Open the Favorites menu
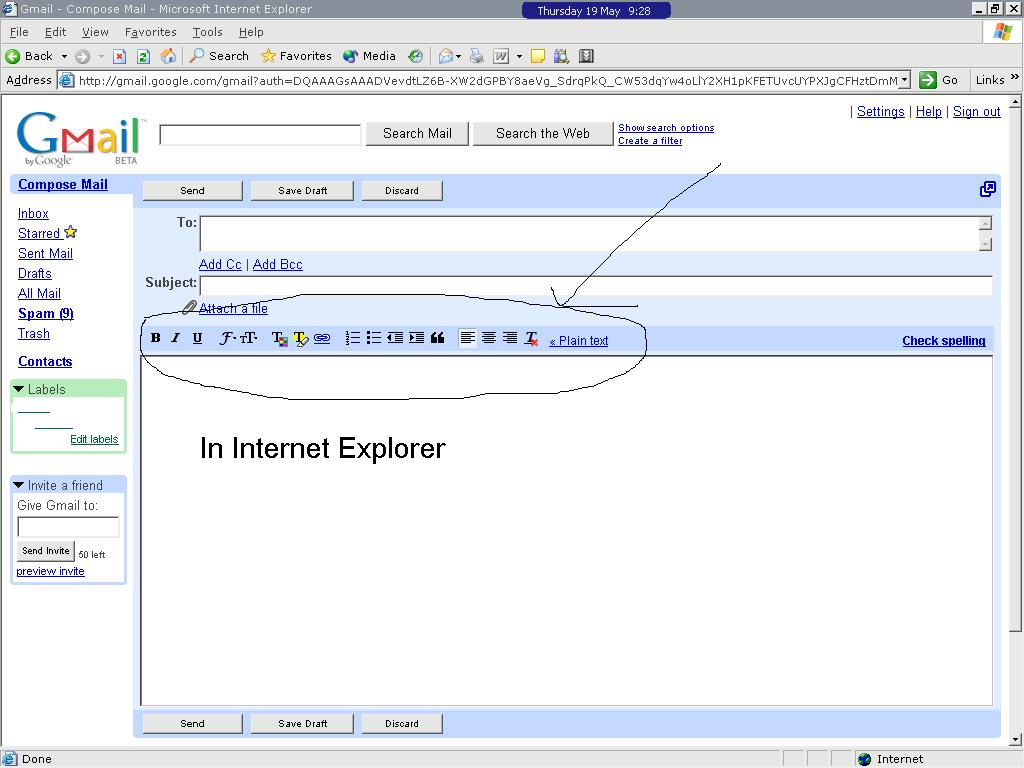 pyautogui.click(x=150, y=32)
